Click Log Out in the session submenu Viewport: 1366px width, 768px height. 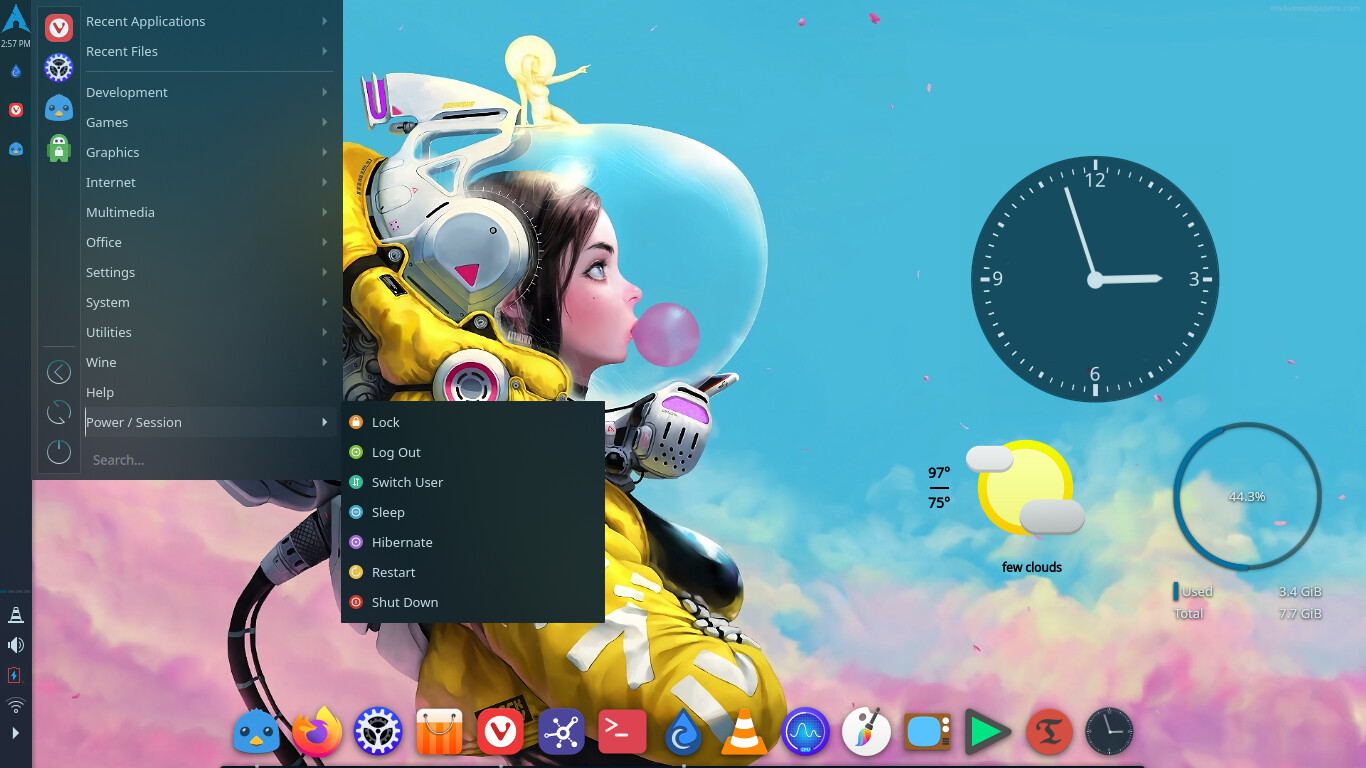(396, 452)
